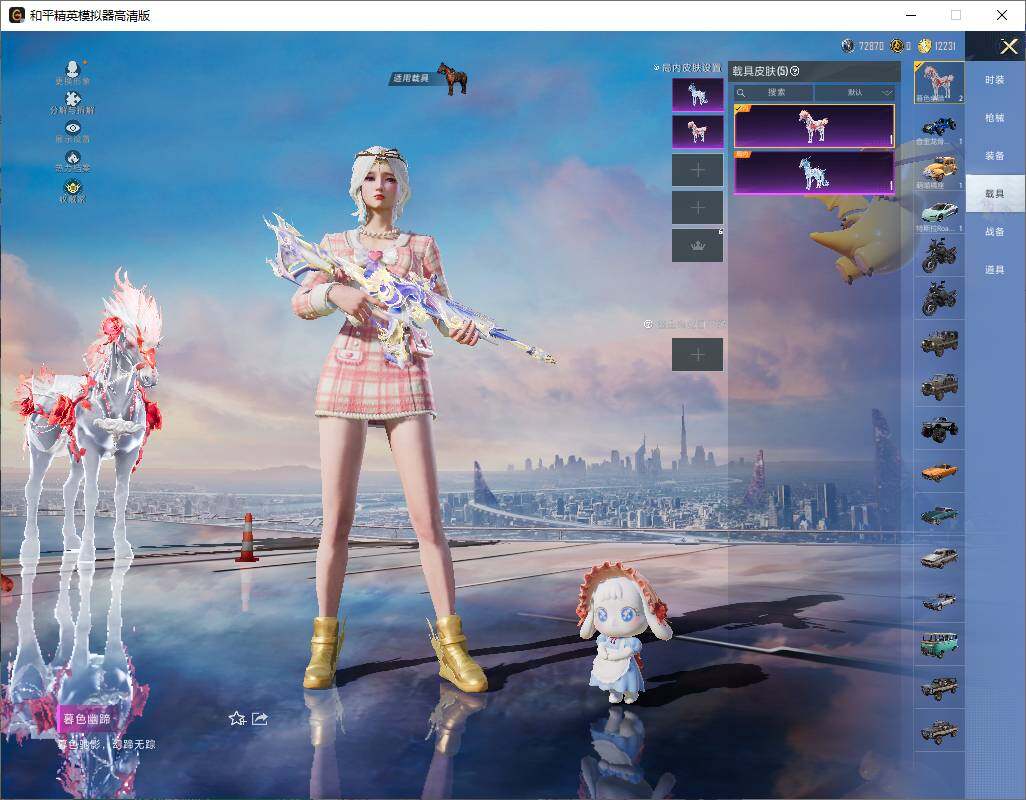Click the blue horse in-match skin slot
Viewport: 1026px width, 800px height.
(x=698, y=94)
